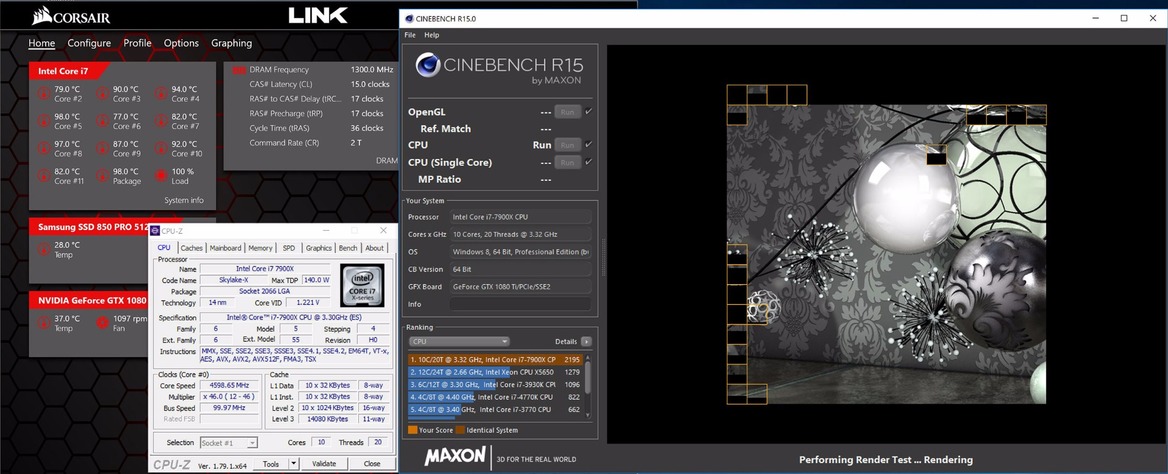Click Core #7 temperature icon

[x=162, y=121]
